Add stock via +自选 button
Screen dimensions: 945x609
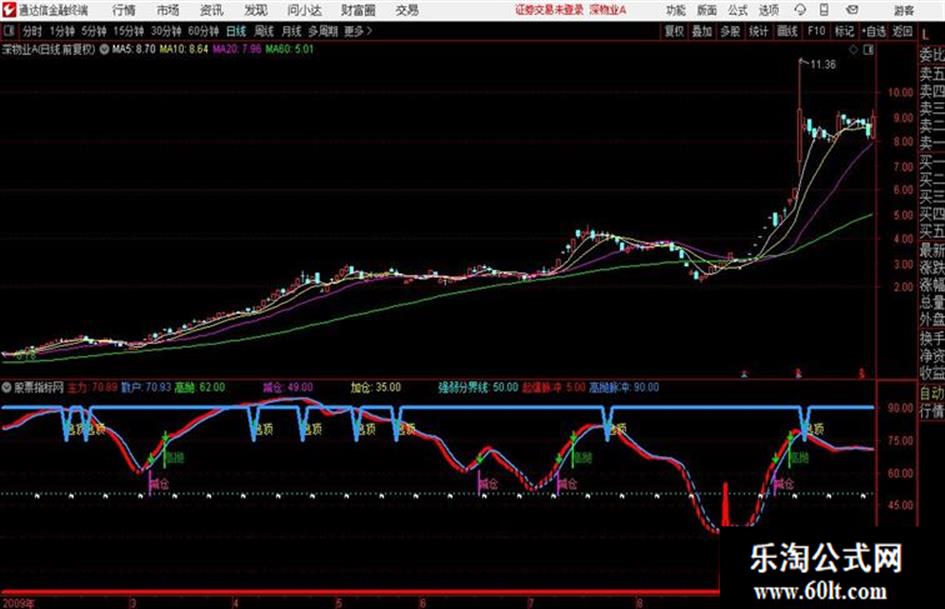pos(874,31)
